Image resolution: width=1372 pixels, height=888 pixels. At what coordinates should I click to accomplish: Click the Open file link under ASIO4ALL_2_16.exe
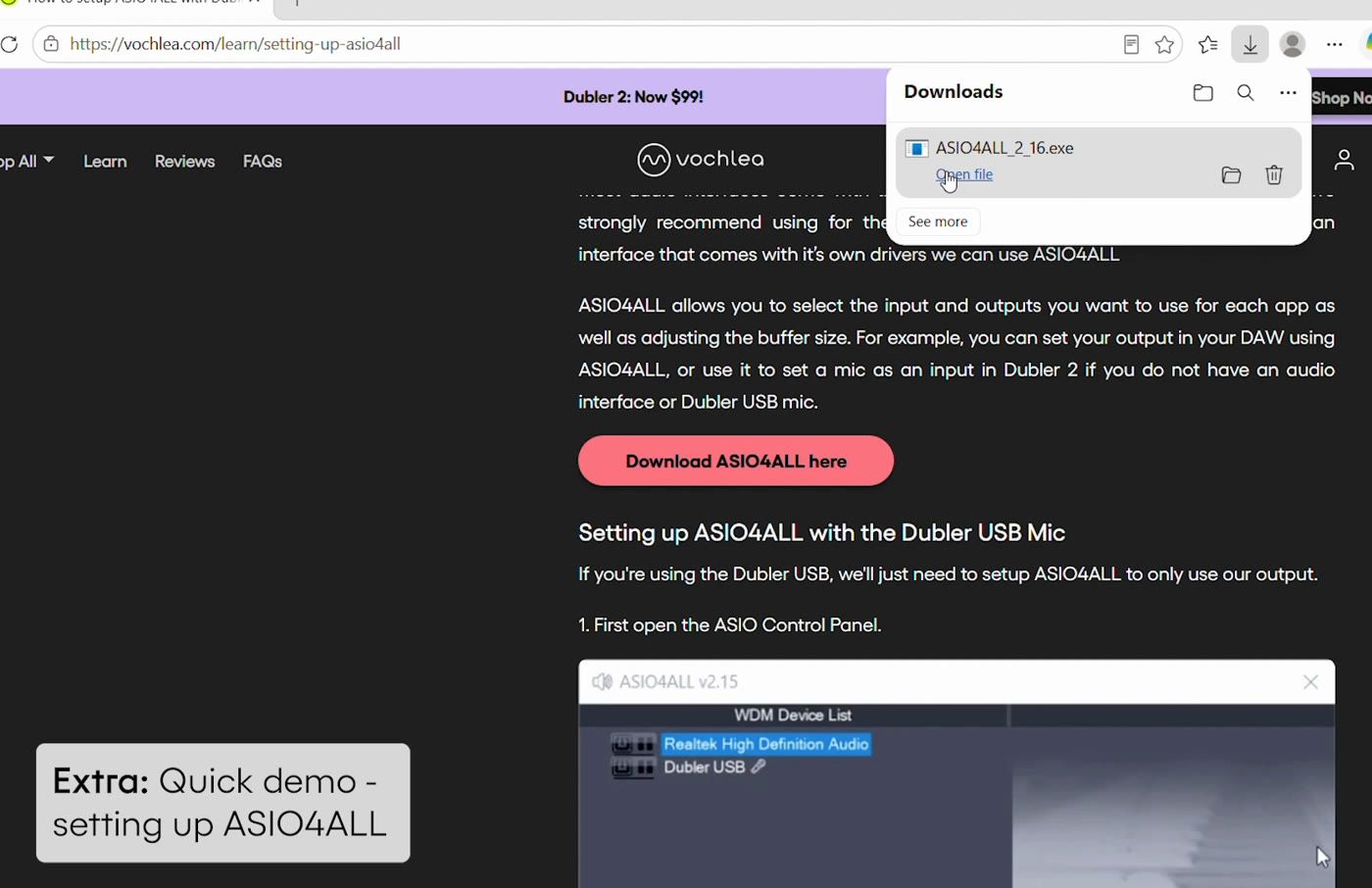click(x=964, y=174)
